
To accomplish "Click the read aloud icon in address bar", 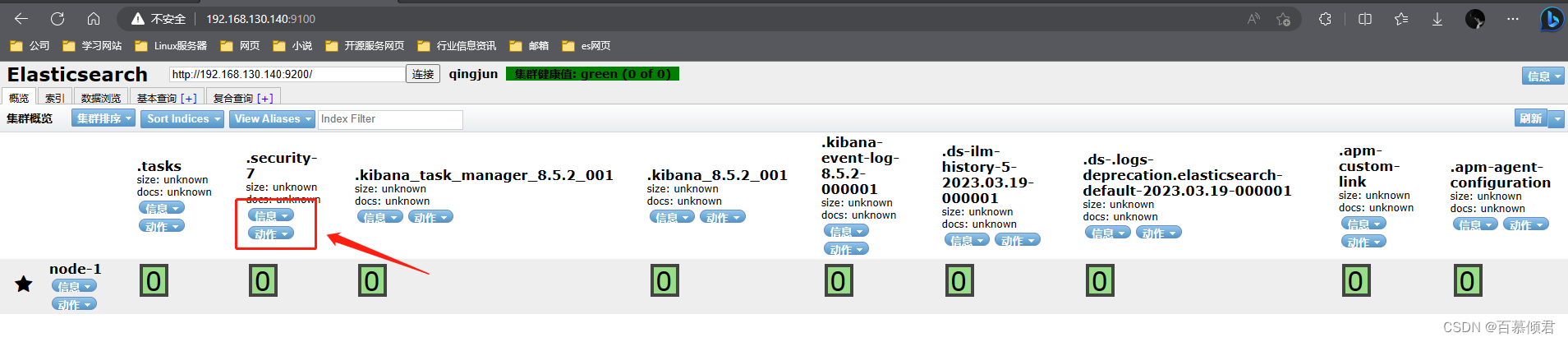I will (x=1253, y=19).
